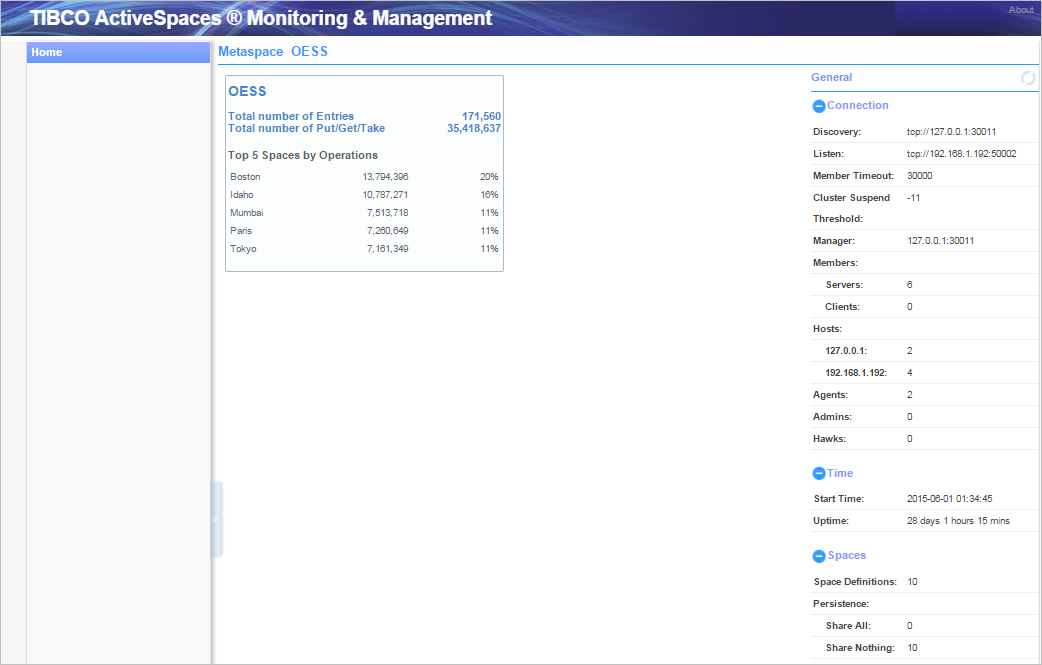
Task: Click the Manager value 127.0.0.1:30011
Action: (941, 241)
